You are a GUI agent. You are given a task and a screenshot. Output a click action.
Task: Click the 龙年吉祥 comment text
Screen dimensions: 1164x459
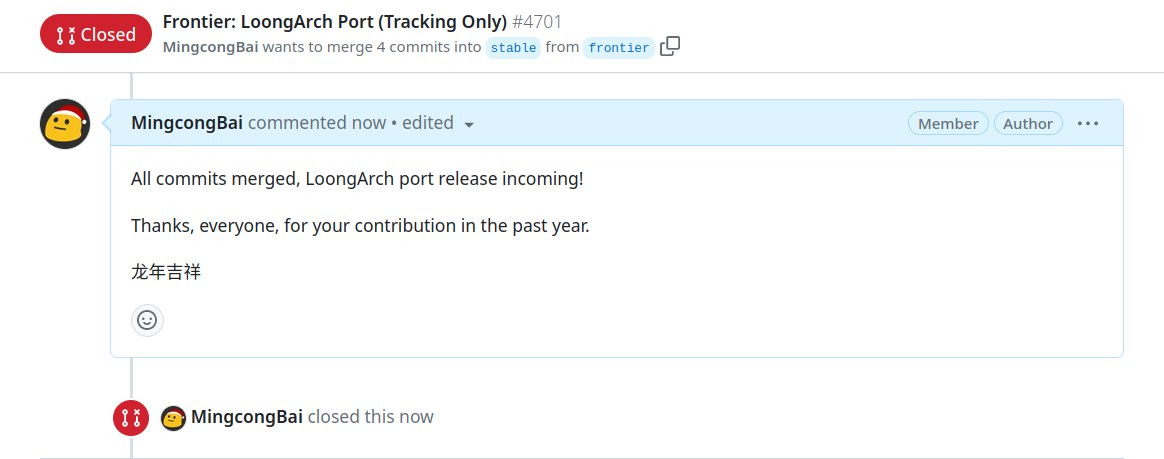(x=166, y=271)
